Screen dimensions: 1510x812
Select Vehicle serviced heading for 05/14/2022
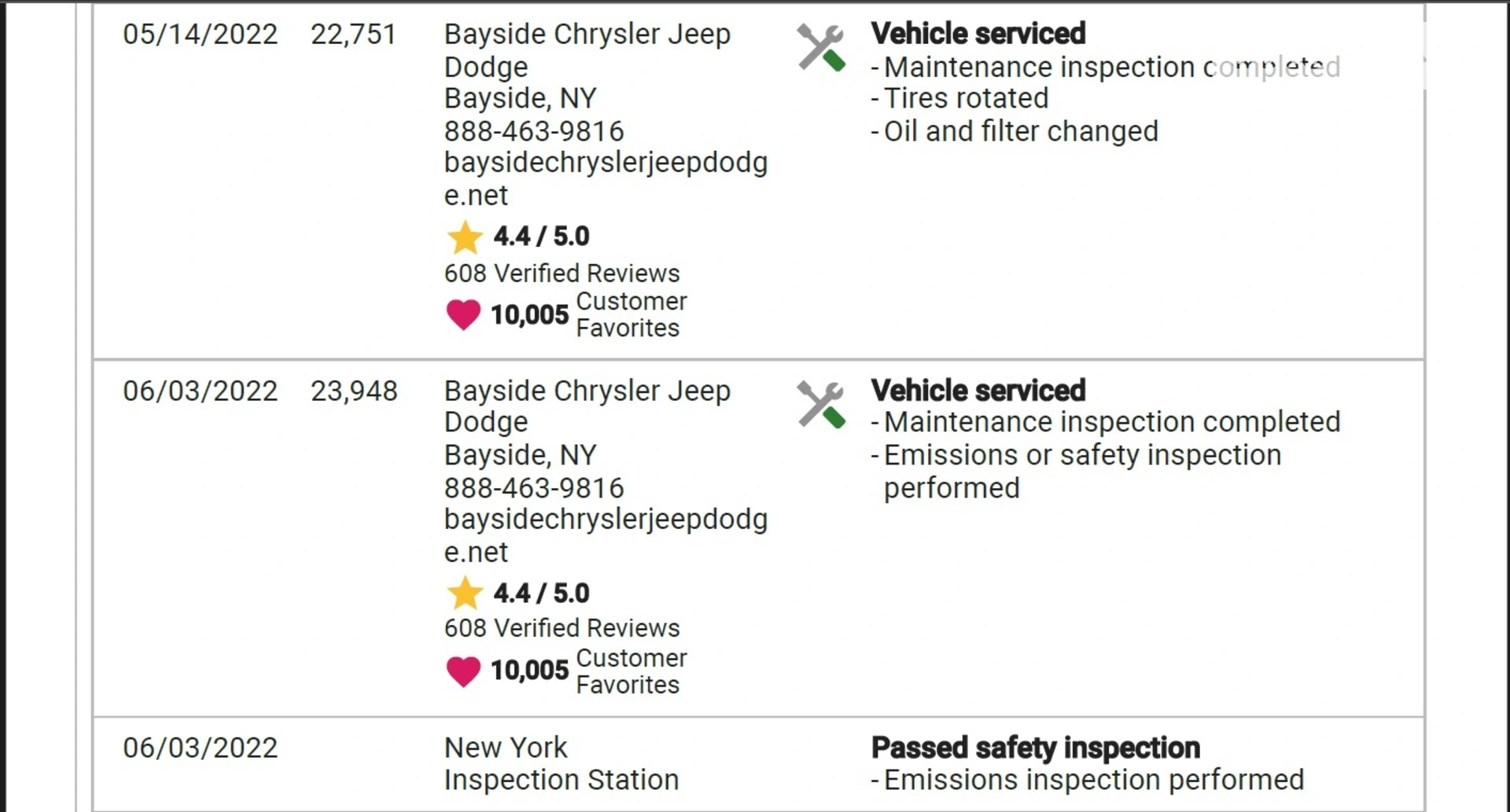click(x=978, y=34)
